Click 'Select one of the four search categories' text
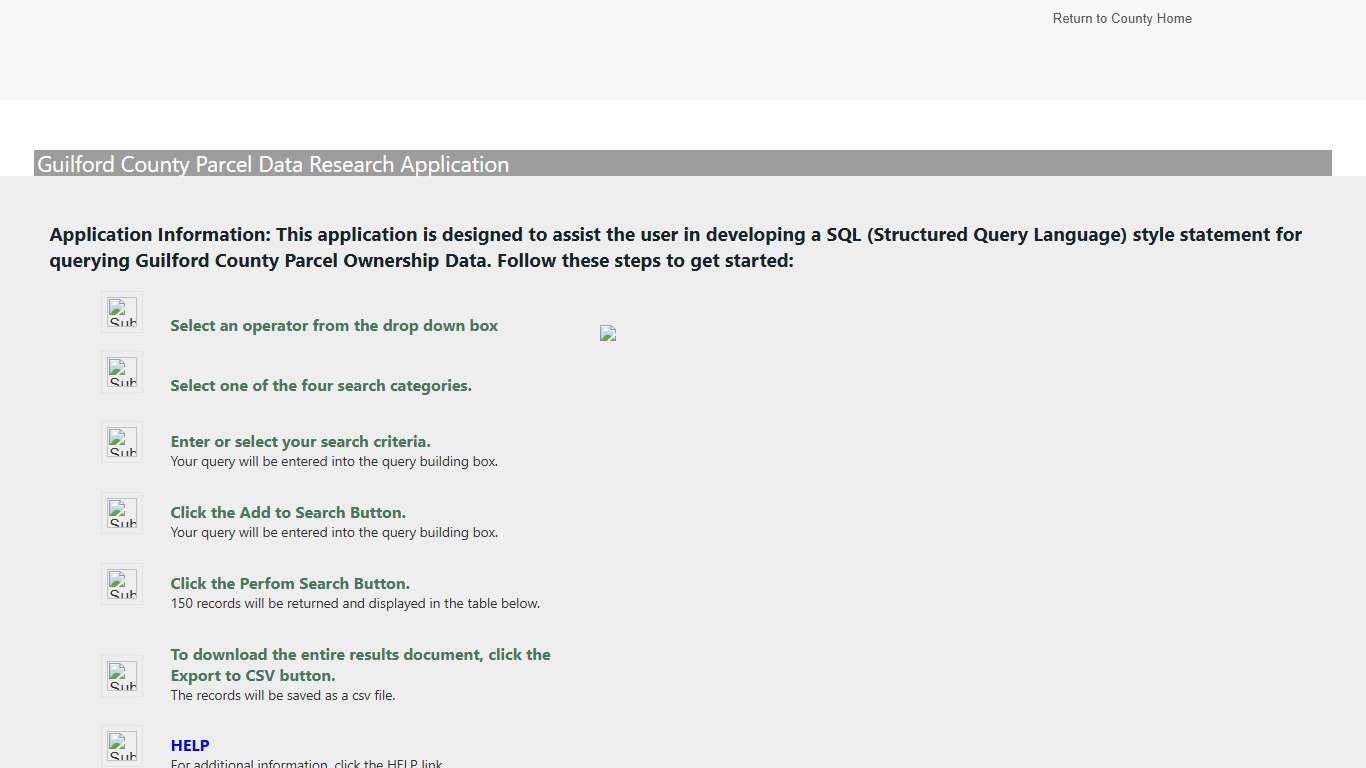The height and width of the screenshot is (768, 1366). pyautogui.click(x=321, y=386)
